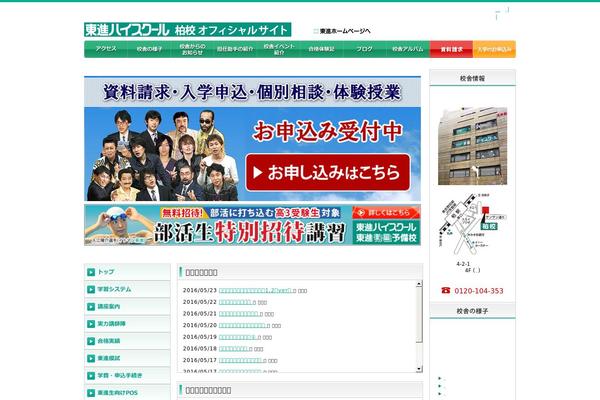Open the news entry dated 2016/05/19
The image size is (600, 400).
238,337
